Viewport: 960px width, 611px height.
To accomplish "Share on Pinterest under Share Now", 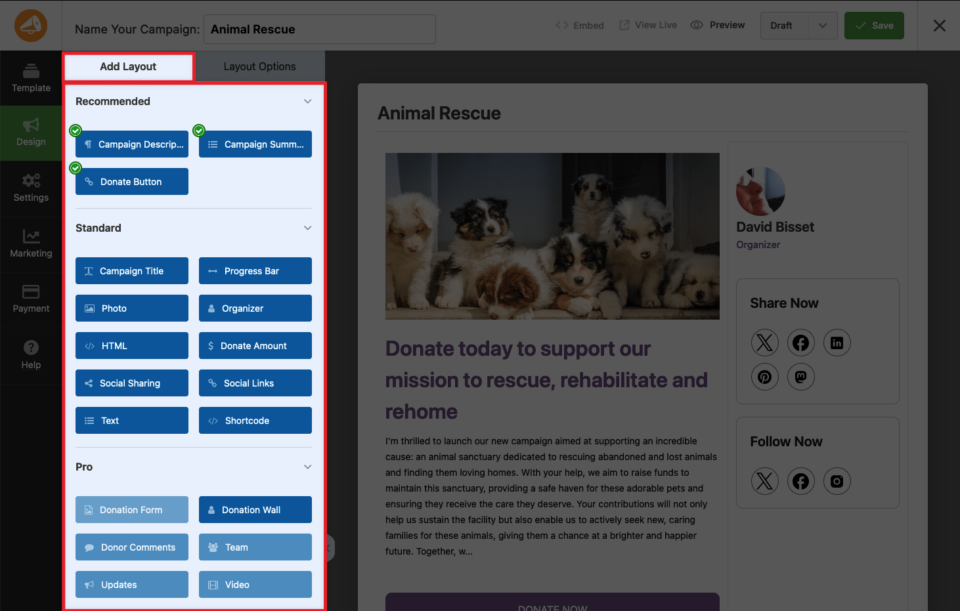I will [765, 377].
